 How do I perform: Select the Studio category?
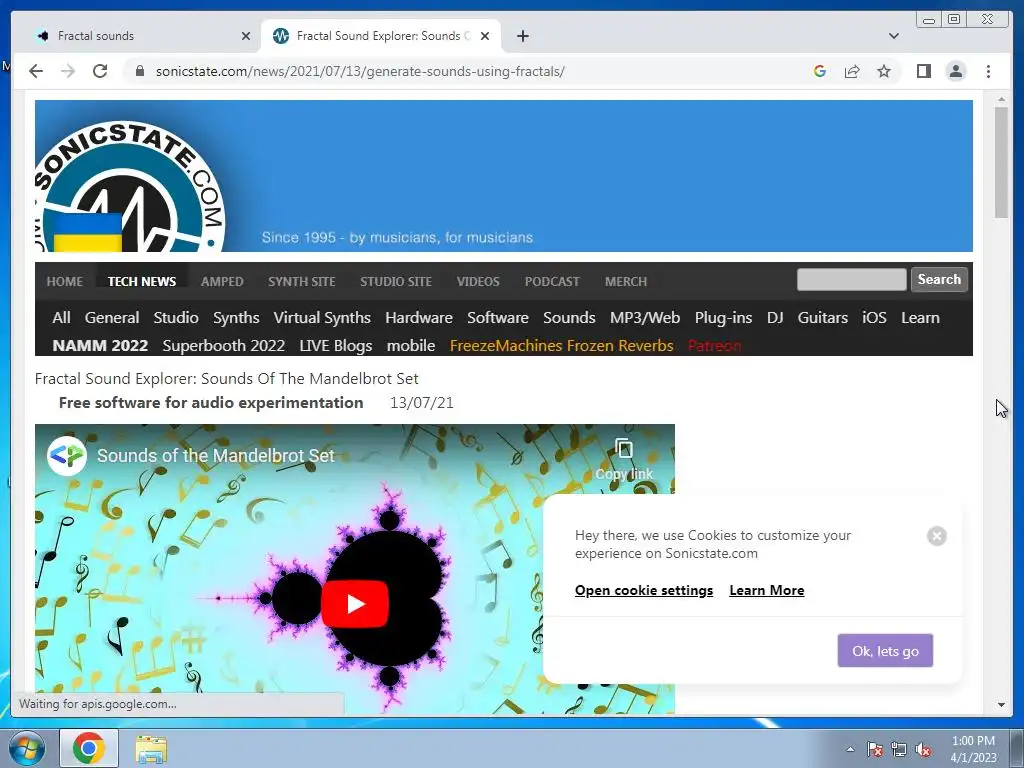(x=176, y=317)
